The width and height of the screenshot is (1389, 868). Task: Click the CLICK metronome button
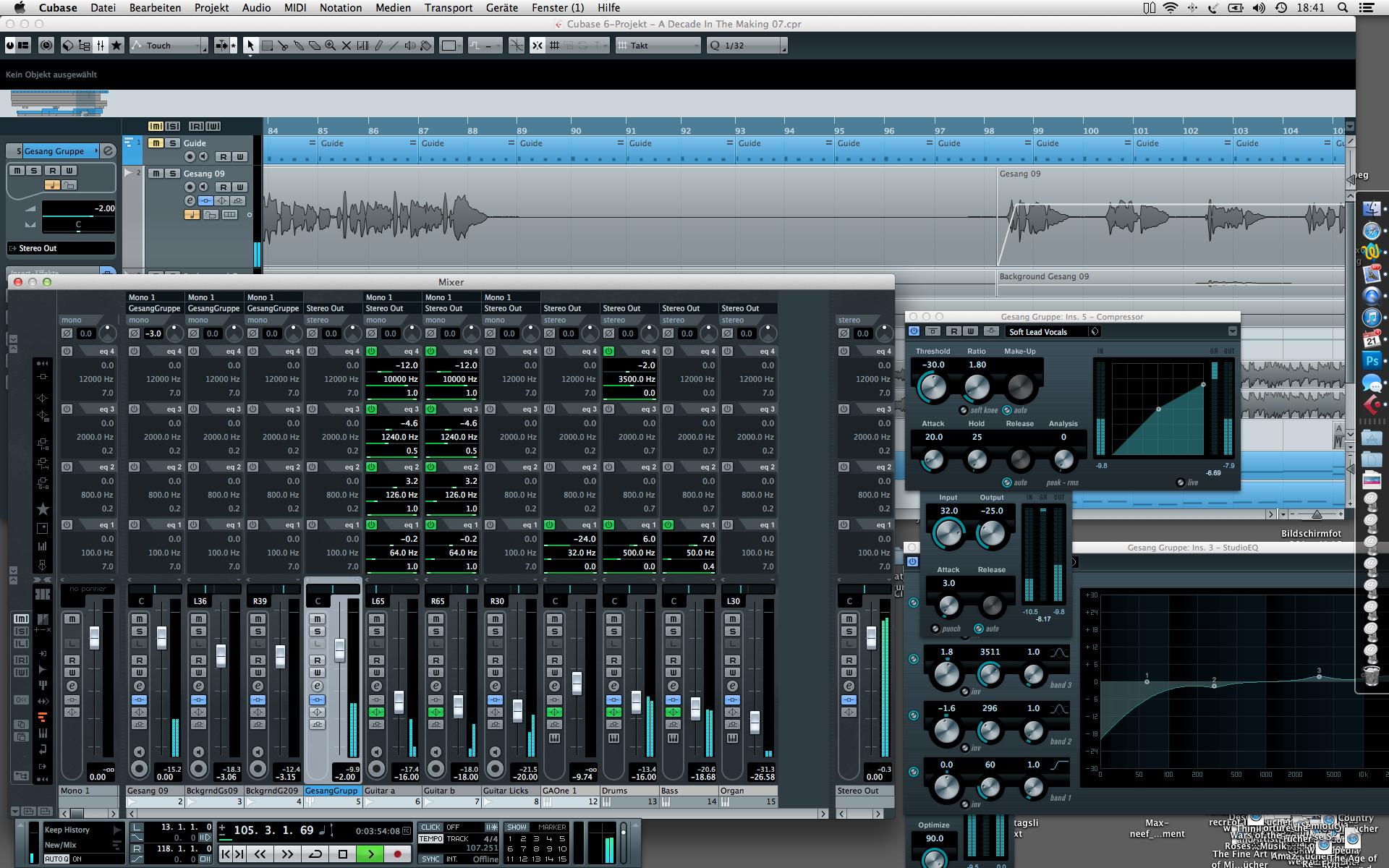[x=430, y=827]
